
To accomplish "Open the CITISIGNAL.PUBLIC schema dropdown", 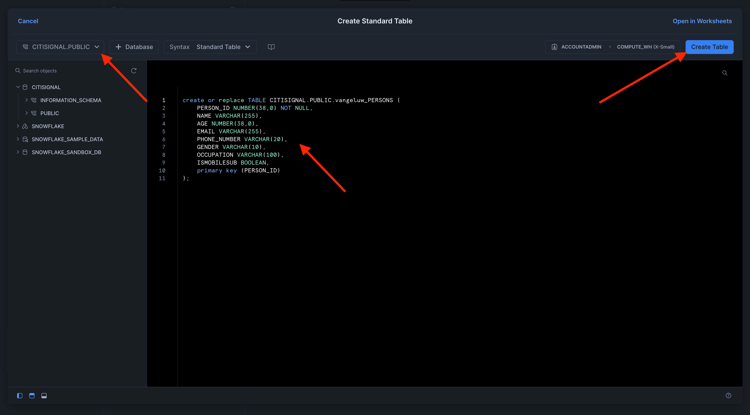I will (61, 47).
